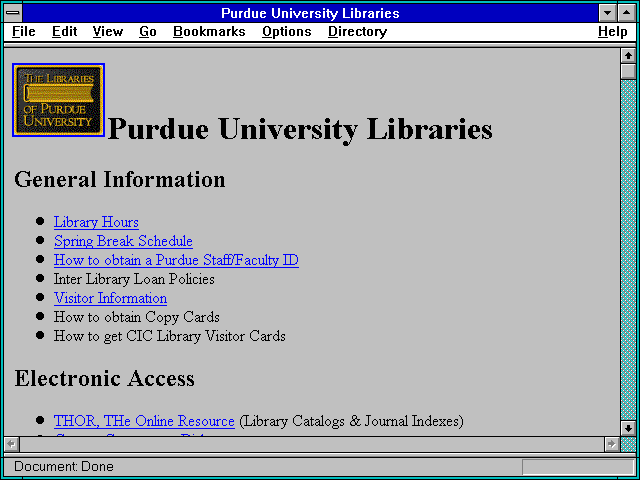Click the Electronic Access heading
This screenshot has width=640, height=480.
click(104, 378)
